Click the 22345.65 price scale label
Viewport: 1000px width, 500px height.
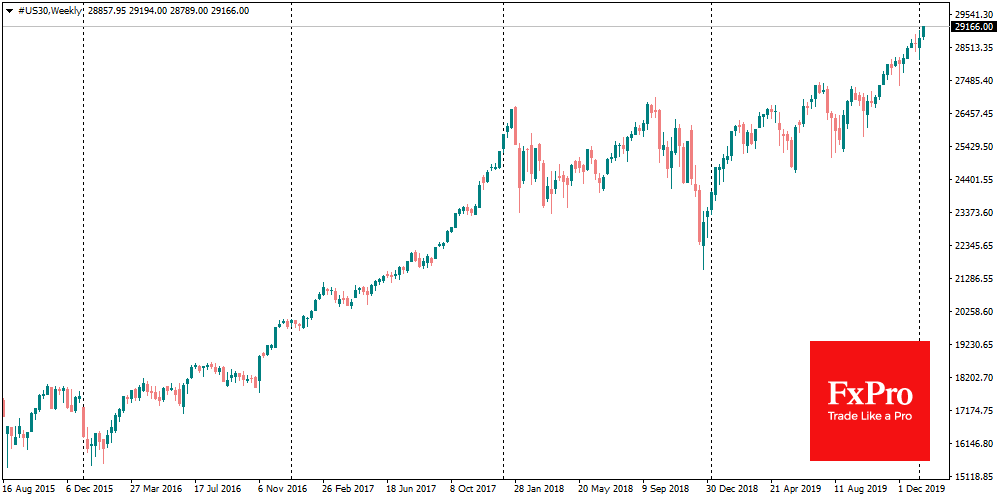click(973, 245)
